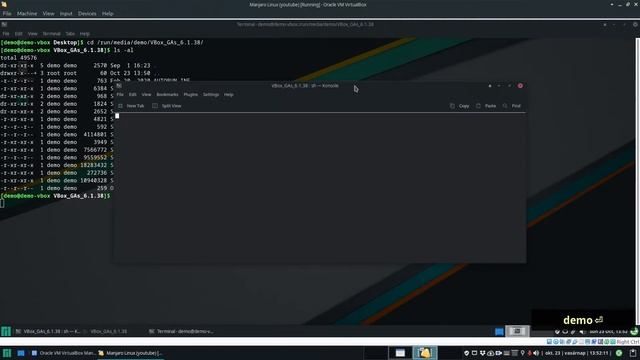Open Konsole Edit menu
Image resolution: width=640 pixels, height=360 pixels.
click(x=133, y=94)
